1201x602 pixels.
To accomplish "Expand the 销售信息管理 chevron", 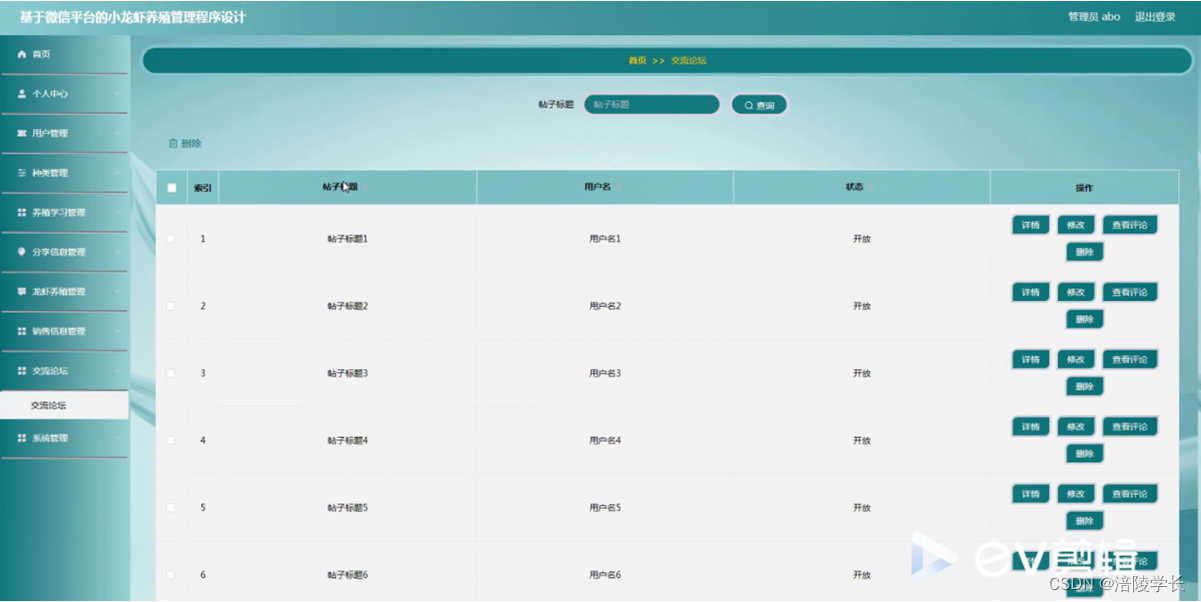I will pyautogui.click(x=117, y=331).
